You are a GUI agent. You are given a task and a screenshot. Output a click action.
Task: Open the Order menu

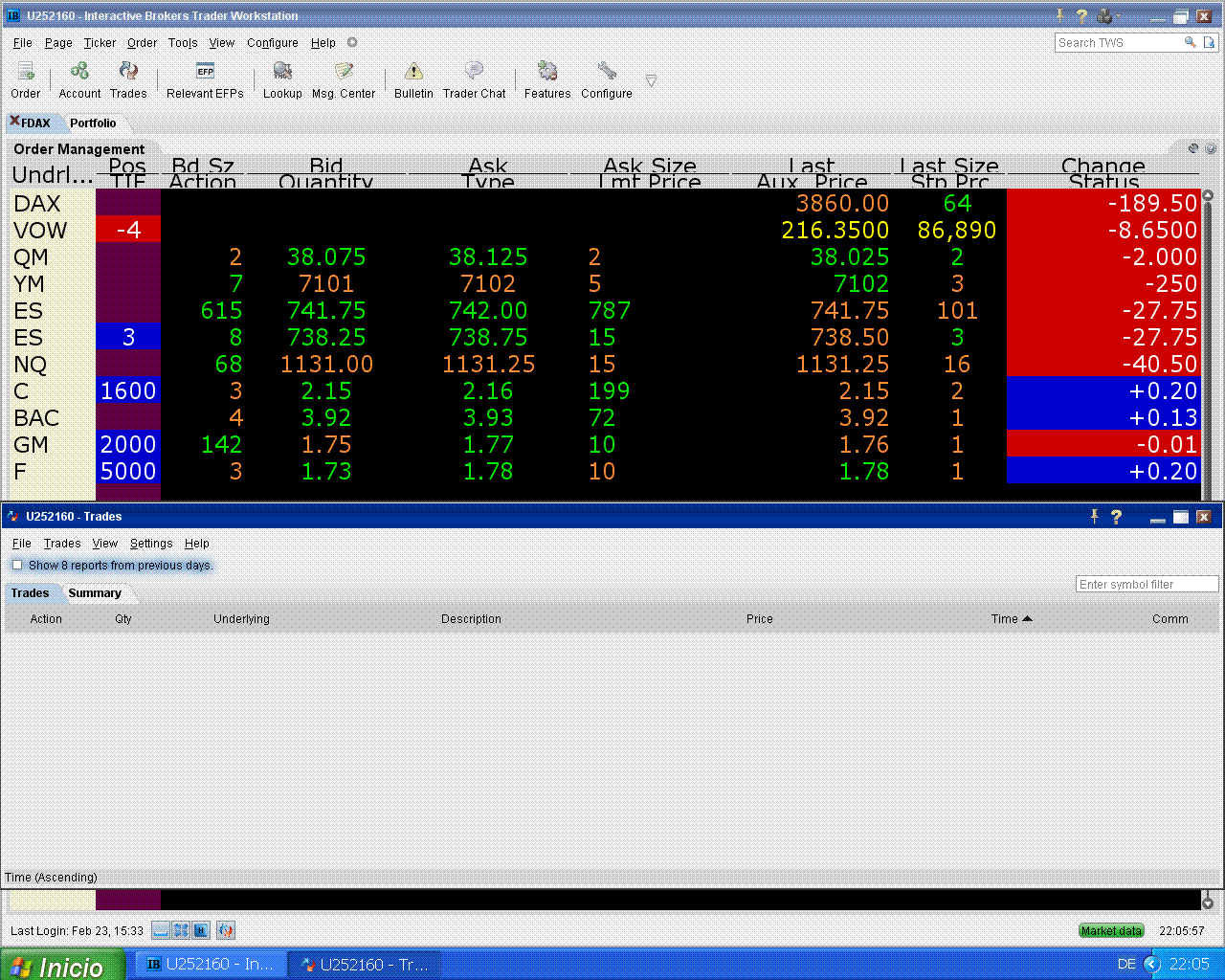coord(142,42)
